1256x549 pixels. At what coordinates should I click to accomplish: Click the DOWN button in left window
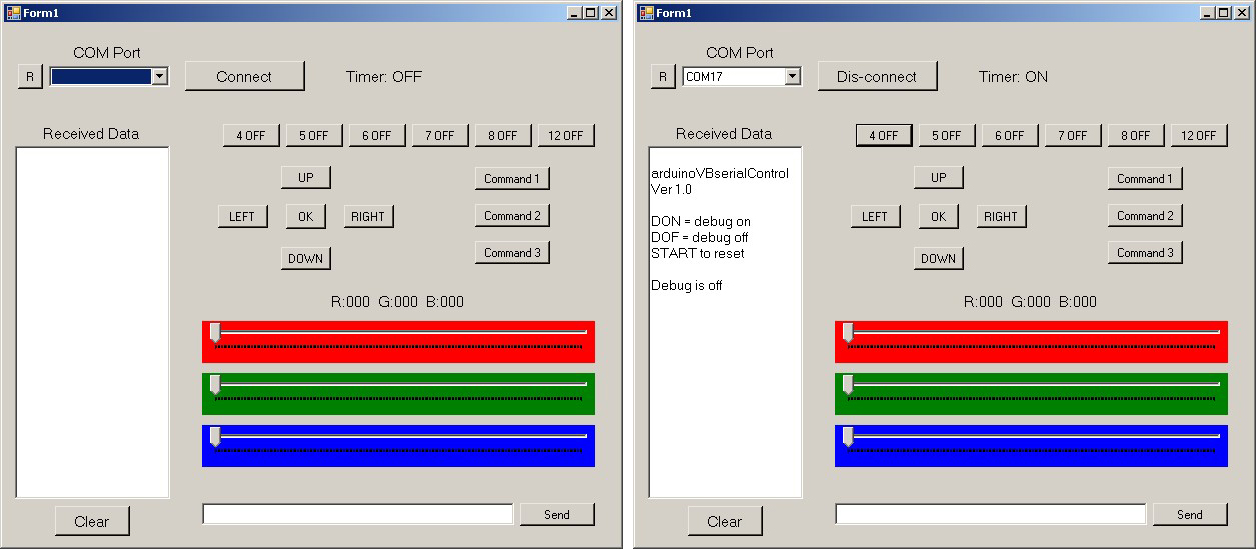[306, 258]
